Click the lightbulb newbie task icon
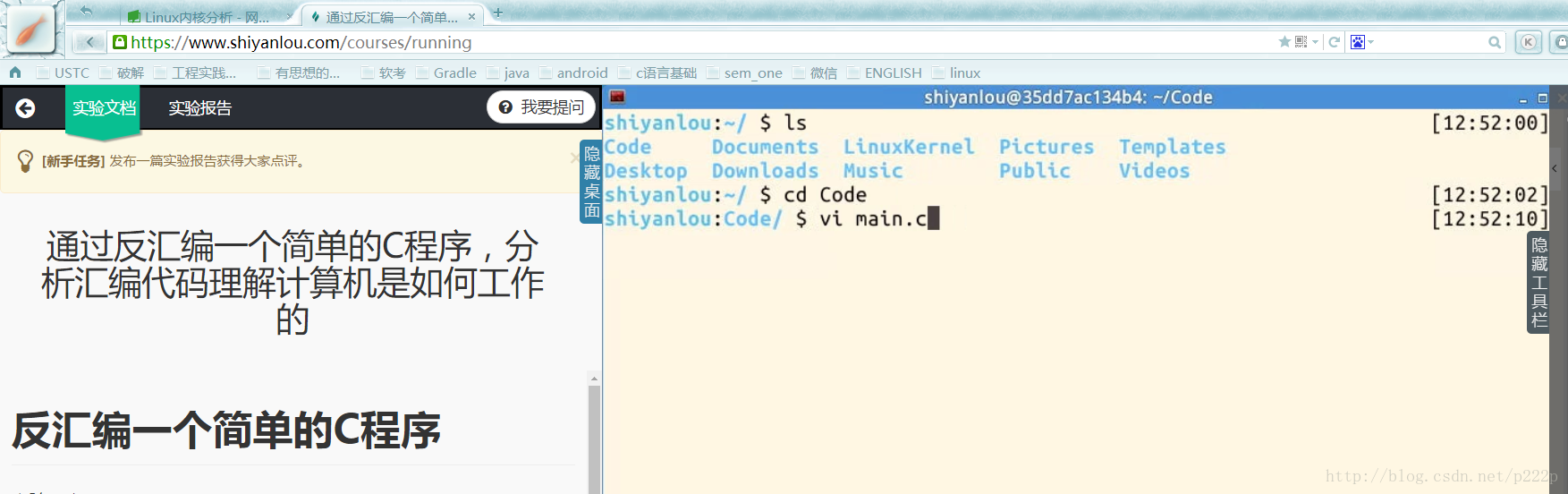1568x494 pixels. pos(25,161)
